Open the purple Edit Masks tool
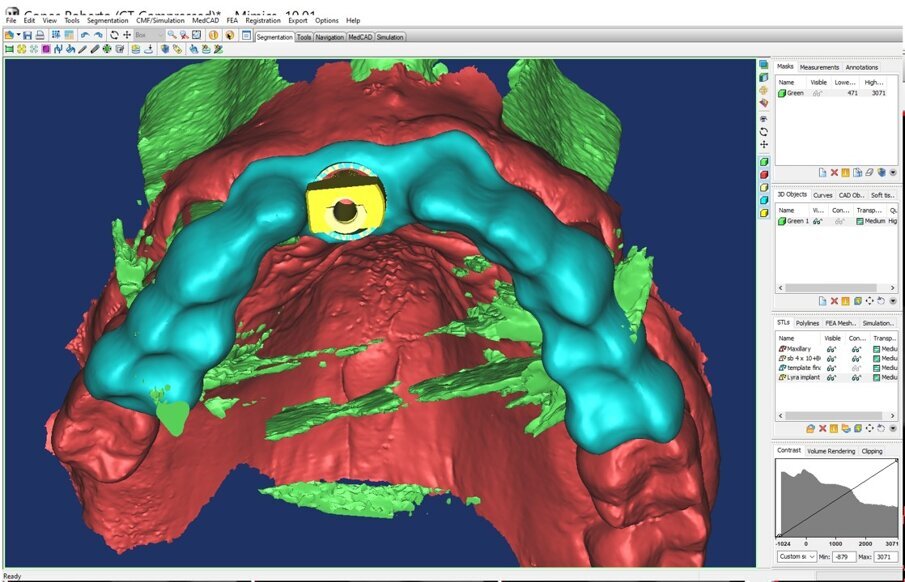The height and width of the screenshot is (582, 905). pyautogui.click(x=46, y=50)
